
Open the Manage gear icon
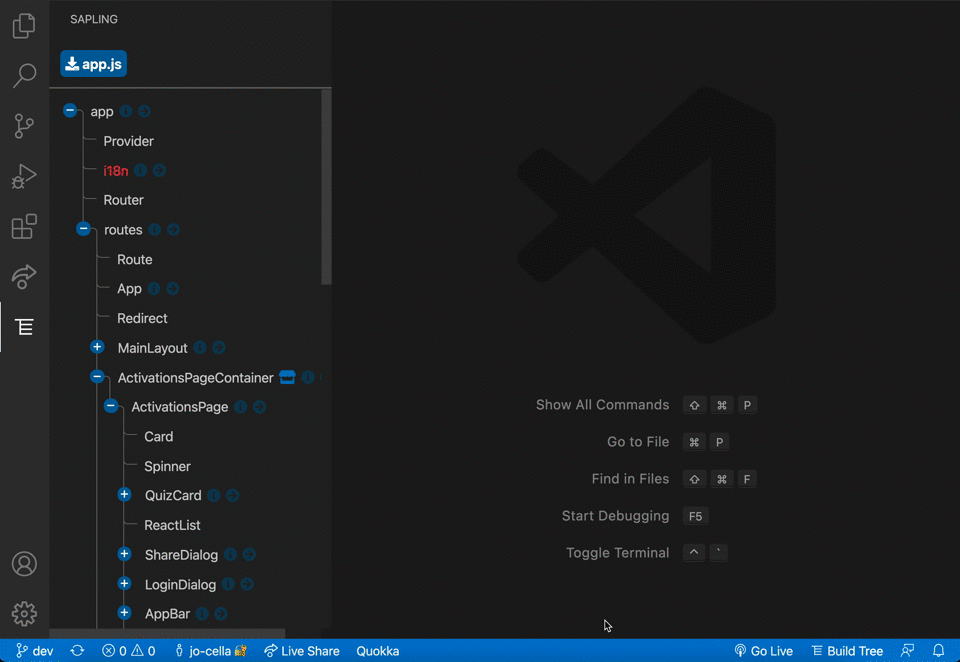[x=24, y=614]
